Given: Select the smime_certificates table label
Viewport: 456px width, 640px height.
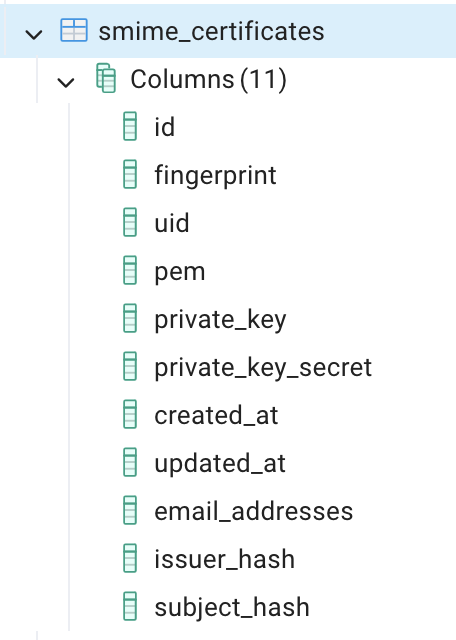Looking at the screenshot, I should click(x=211, y=31).
